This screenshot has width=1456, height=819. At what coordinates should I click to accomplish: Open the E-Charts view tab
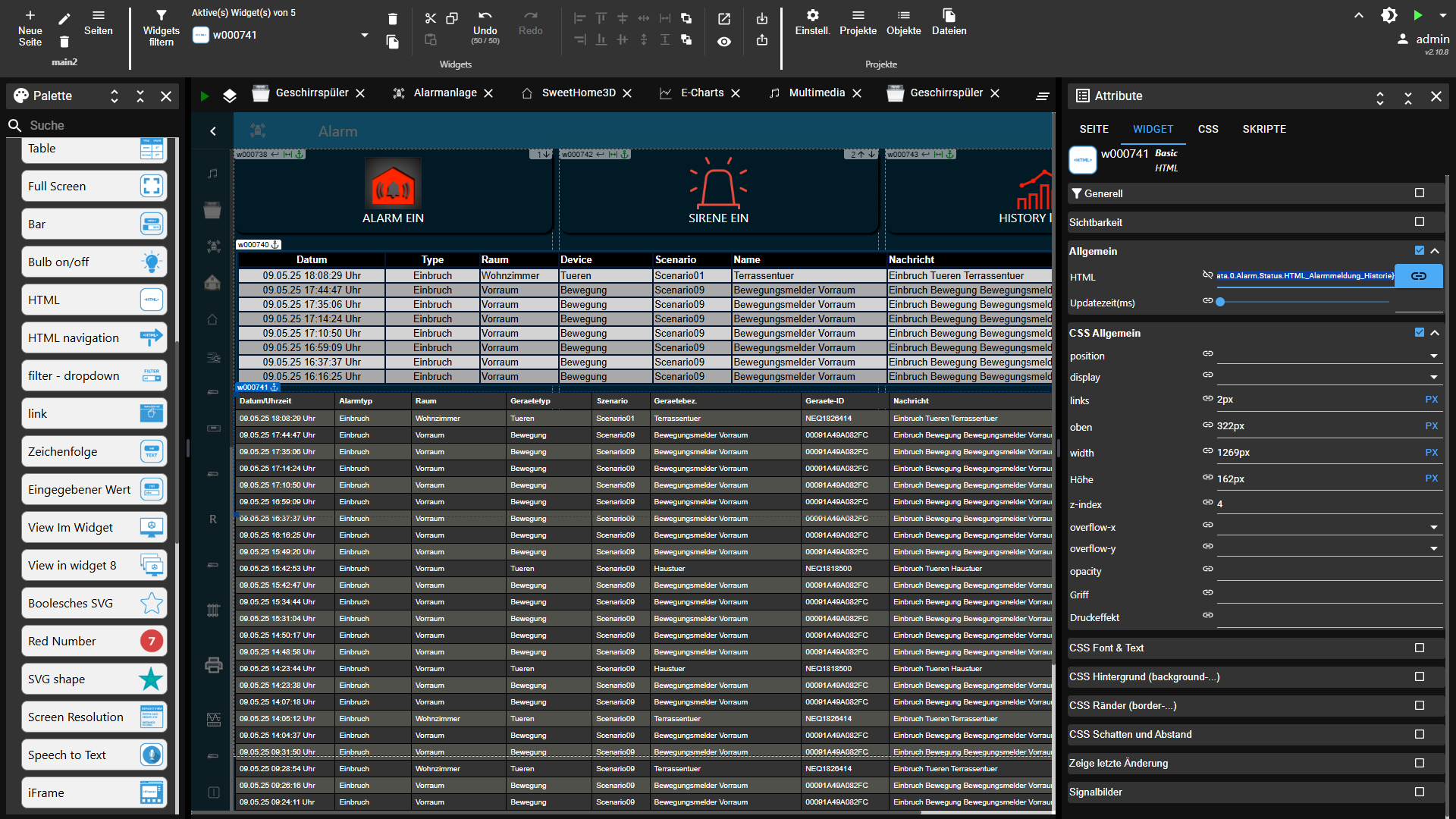pos(701,93)
